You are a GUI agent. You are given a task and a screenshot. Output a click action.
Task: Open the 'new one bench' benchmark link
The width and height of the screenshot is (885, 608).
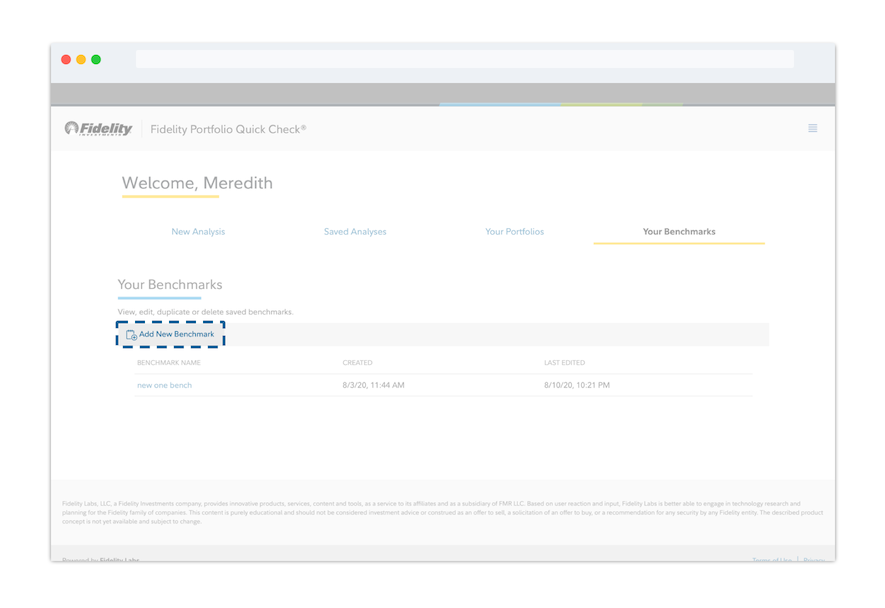click(x=164, y=385)
